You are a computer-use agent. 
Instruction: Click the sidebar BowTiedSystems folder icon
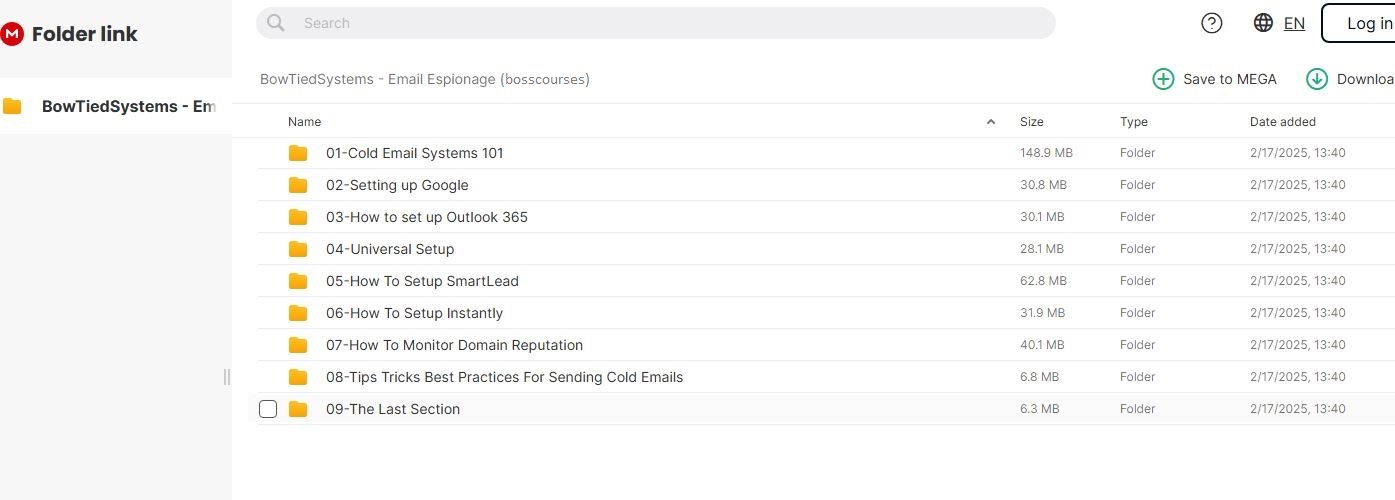pyautogui.click(x=13, y=106)
